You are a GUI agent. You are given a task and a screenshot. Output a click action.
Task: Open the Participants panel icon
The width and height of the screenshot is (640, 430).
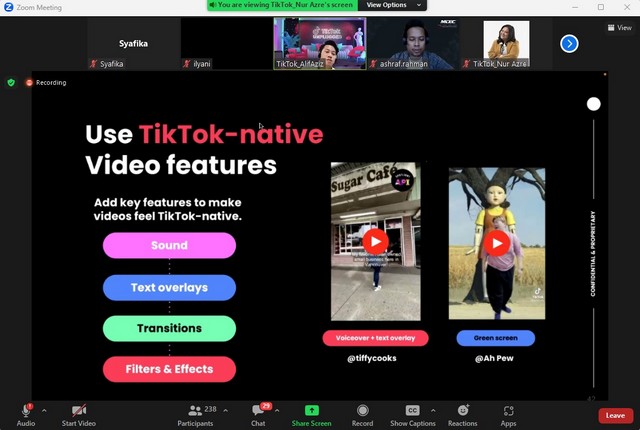[x=195, y=410]
